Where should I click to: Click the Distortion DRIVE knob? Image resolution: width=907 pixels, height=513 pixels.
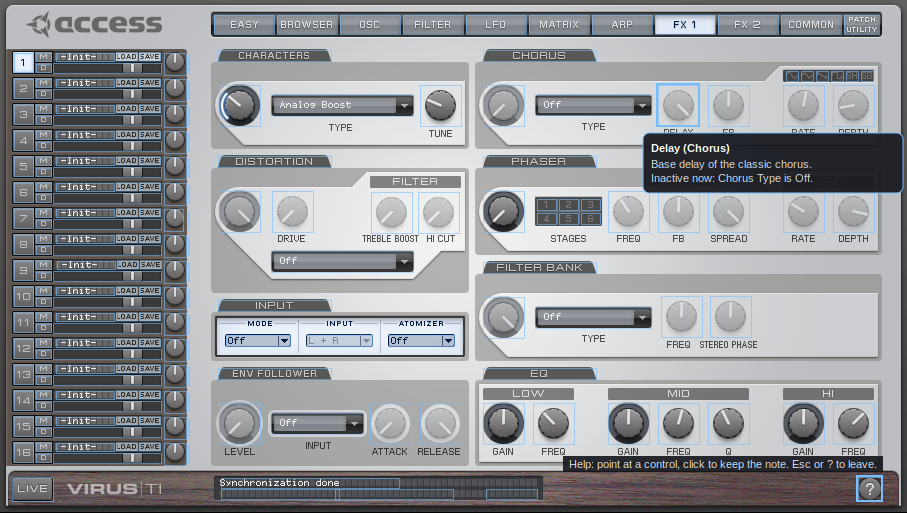coord(292,212)
